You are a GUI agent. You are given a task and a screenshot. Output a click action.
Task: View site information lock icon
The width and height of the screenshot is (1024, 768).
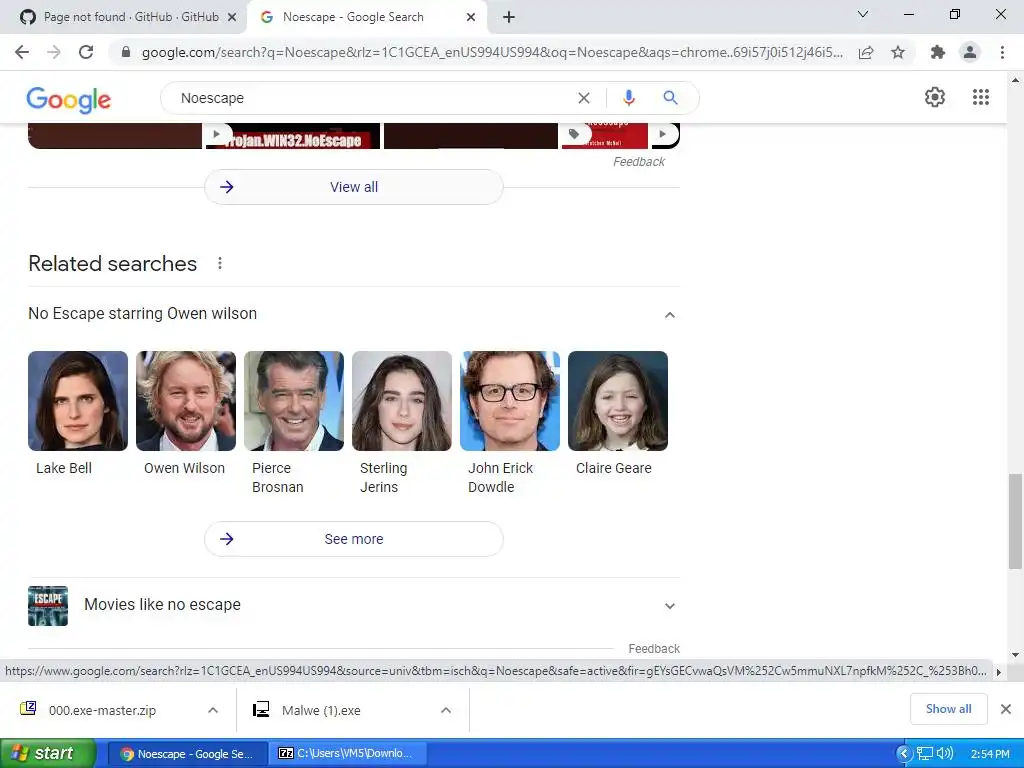pos(126,52)
